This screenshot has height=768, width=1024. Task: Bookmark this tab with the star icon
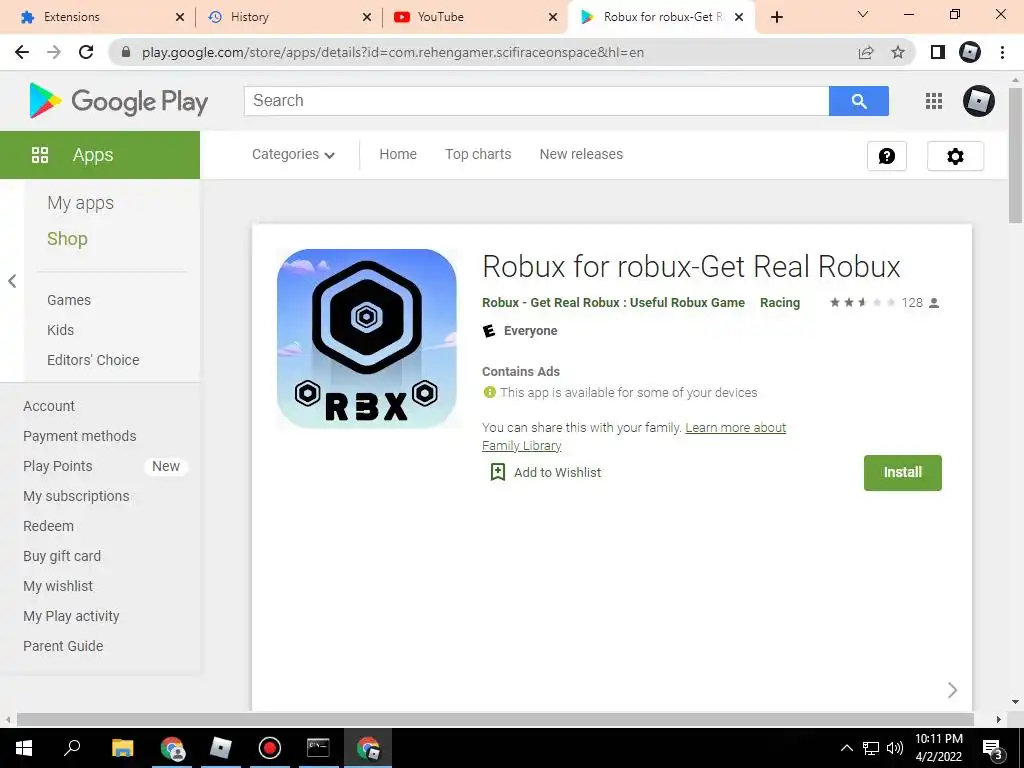click(898, 52)
